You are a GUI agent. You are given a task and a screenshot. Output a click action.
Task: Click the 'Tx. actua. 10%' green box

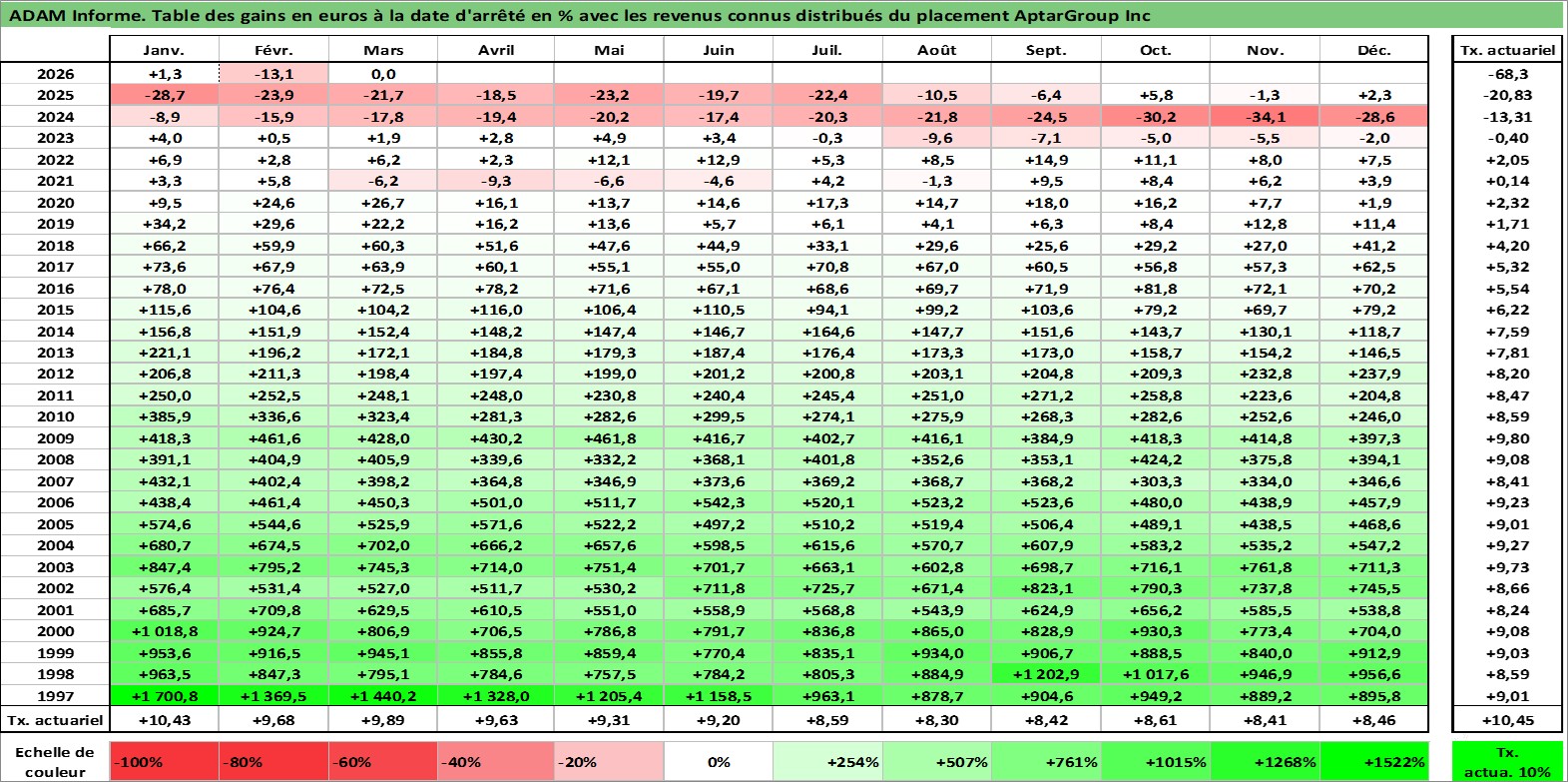[x=1507, y=761]
